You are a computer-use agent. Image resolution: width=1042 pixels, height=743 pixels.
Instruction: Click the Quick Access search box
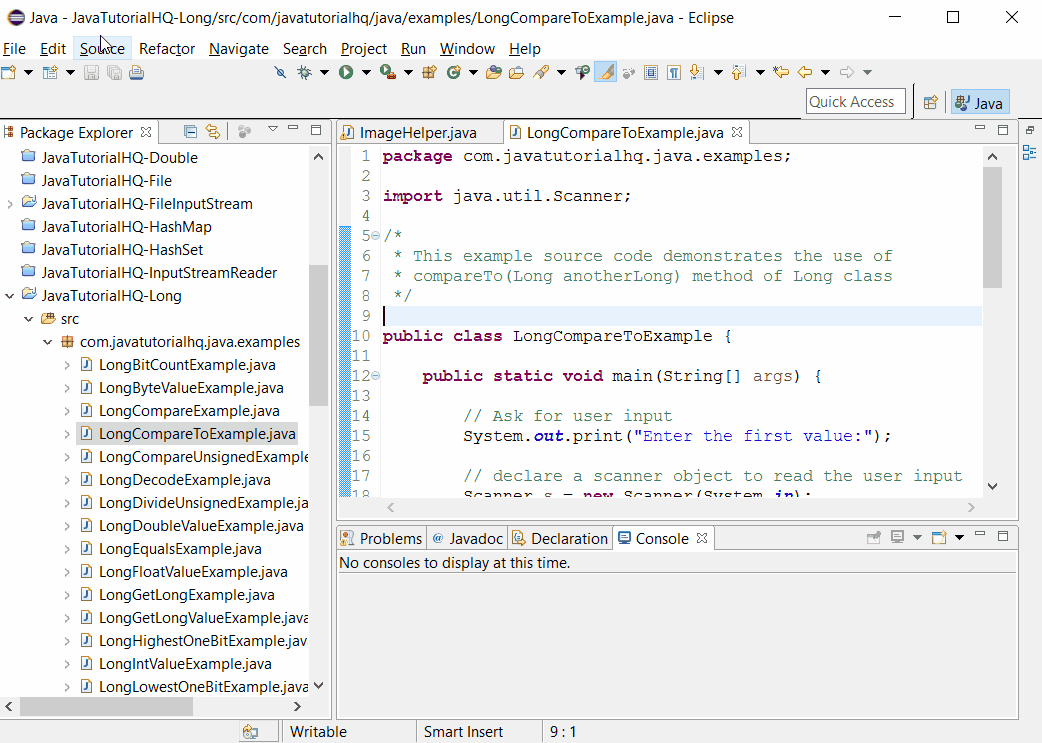(x=855, y=101)
